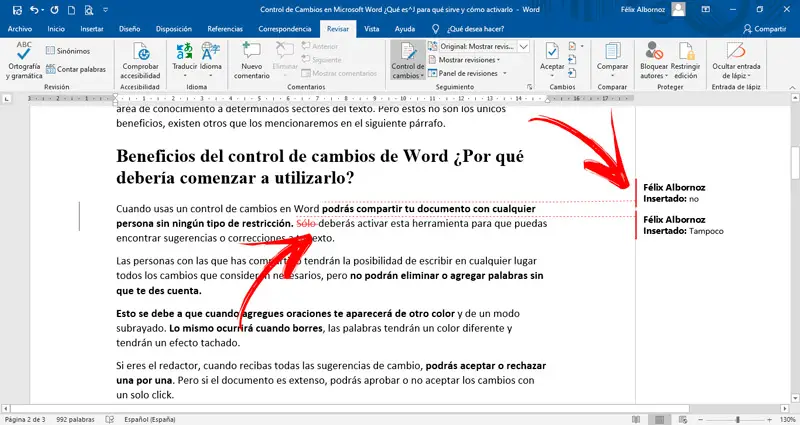Viewport: 800px width, 425px height.
Task: Open Restringir edición
Action: tap(685, 60)
